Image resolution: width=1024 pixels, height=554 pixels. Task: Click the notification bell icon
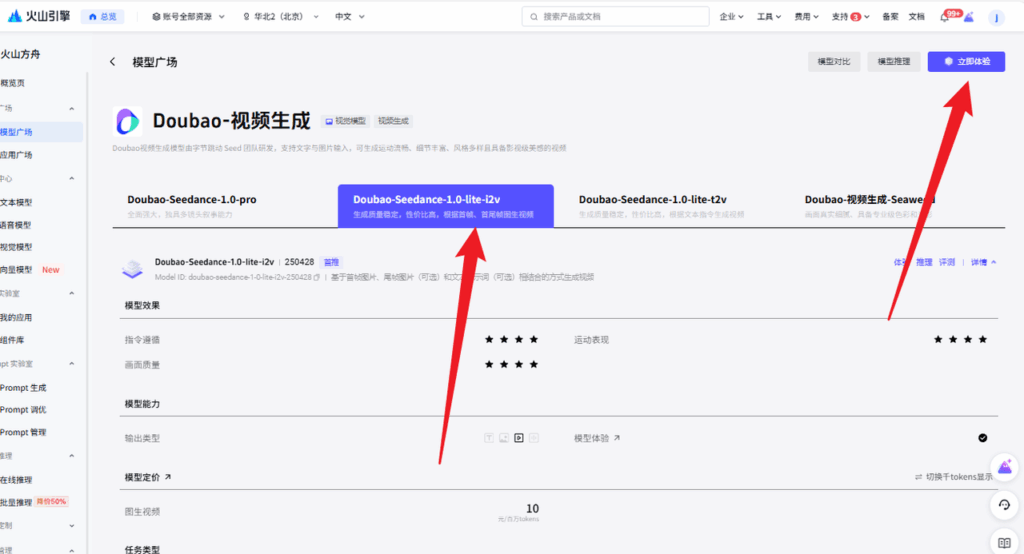pos(945,17)
